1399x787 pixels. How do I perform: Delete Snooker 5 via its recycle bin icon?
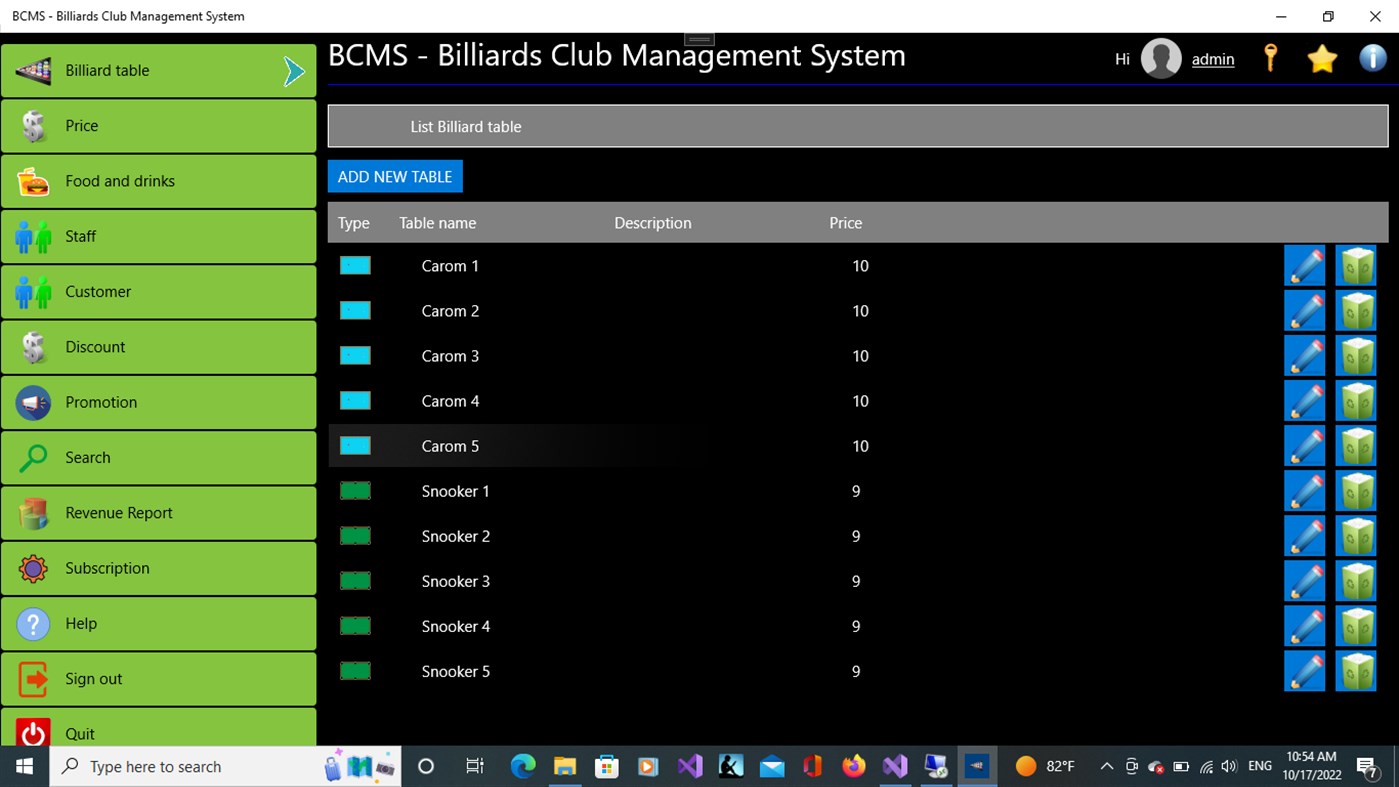1356,671
